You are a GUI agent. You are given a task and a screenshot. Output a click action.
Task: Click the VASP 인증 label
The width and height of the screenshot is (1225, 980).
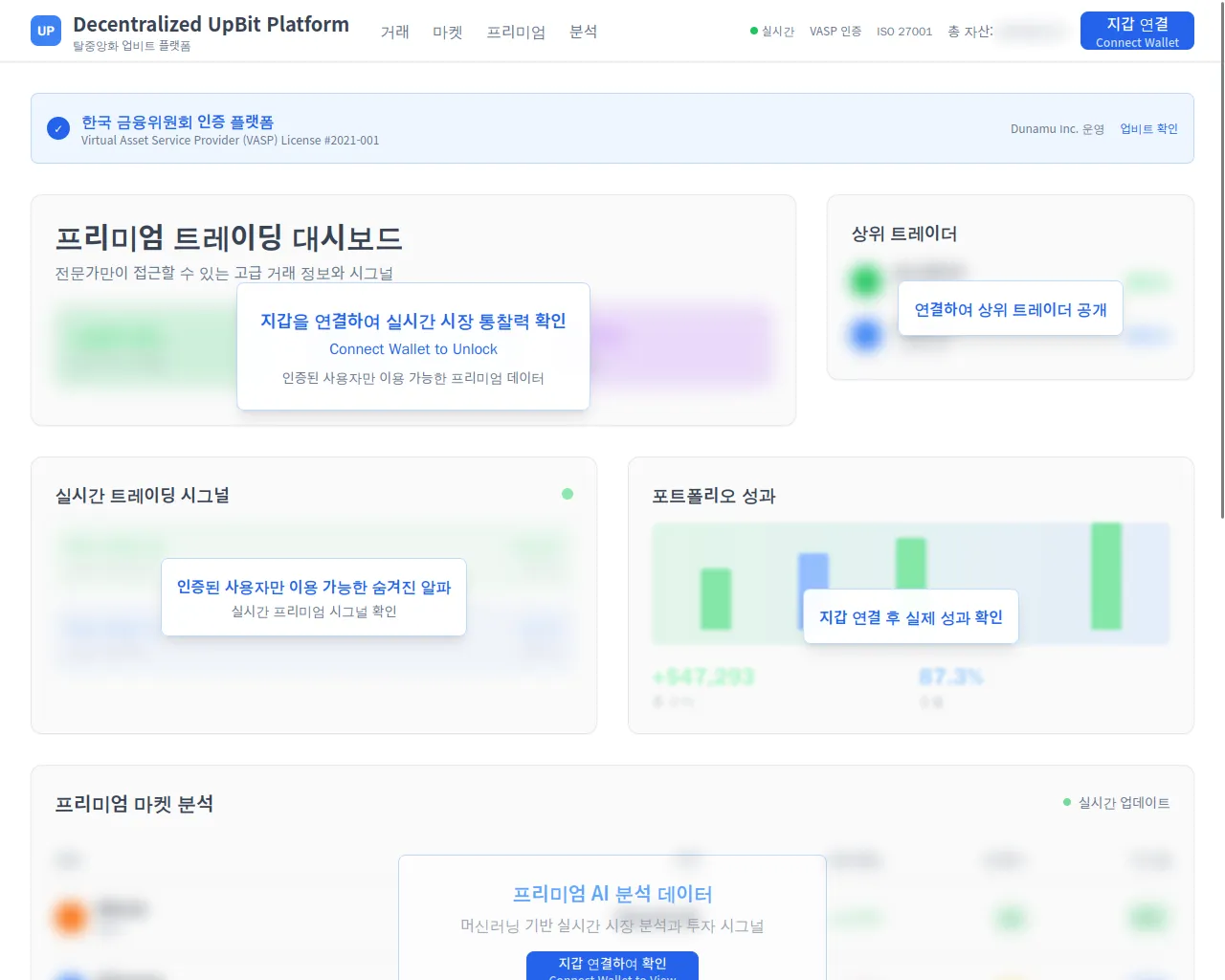835,32
